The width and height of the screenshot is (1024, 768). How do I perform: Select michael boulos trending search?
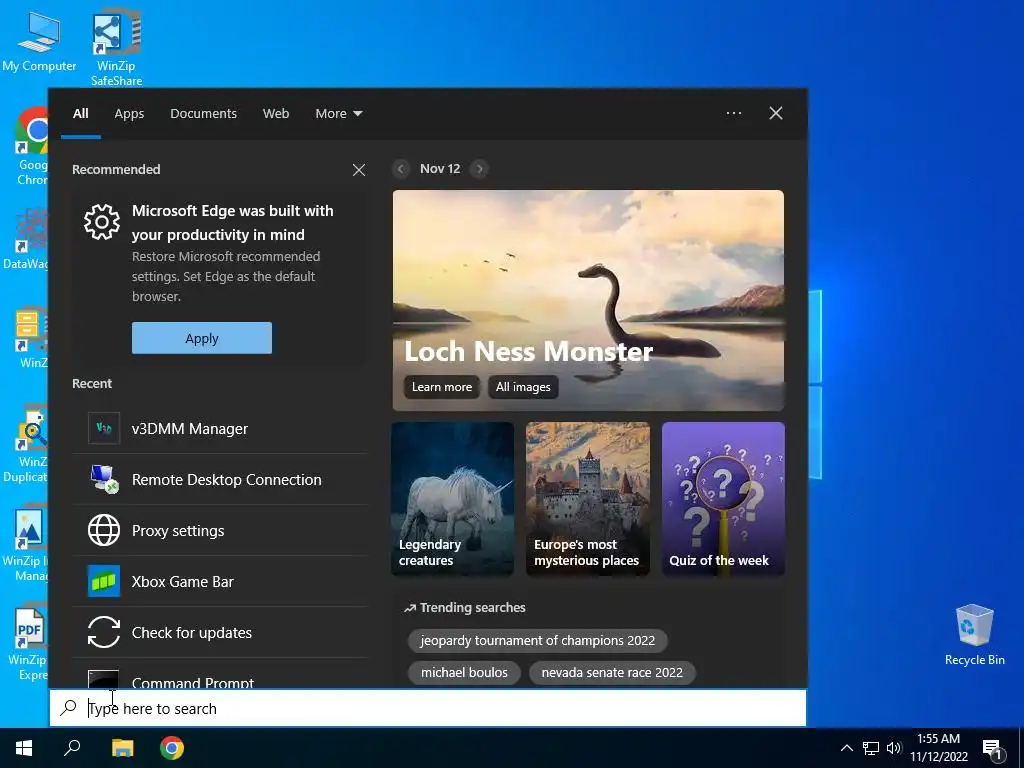tap(464, 673)
